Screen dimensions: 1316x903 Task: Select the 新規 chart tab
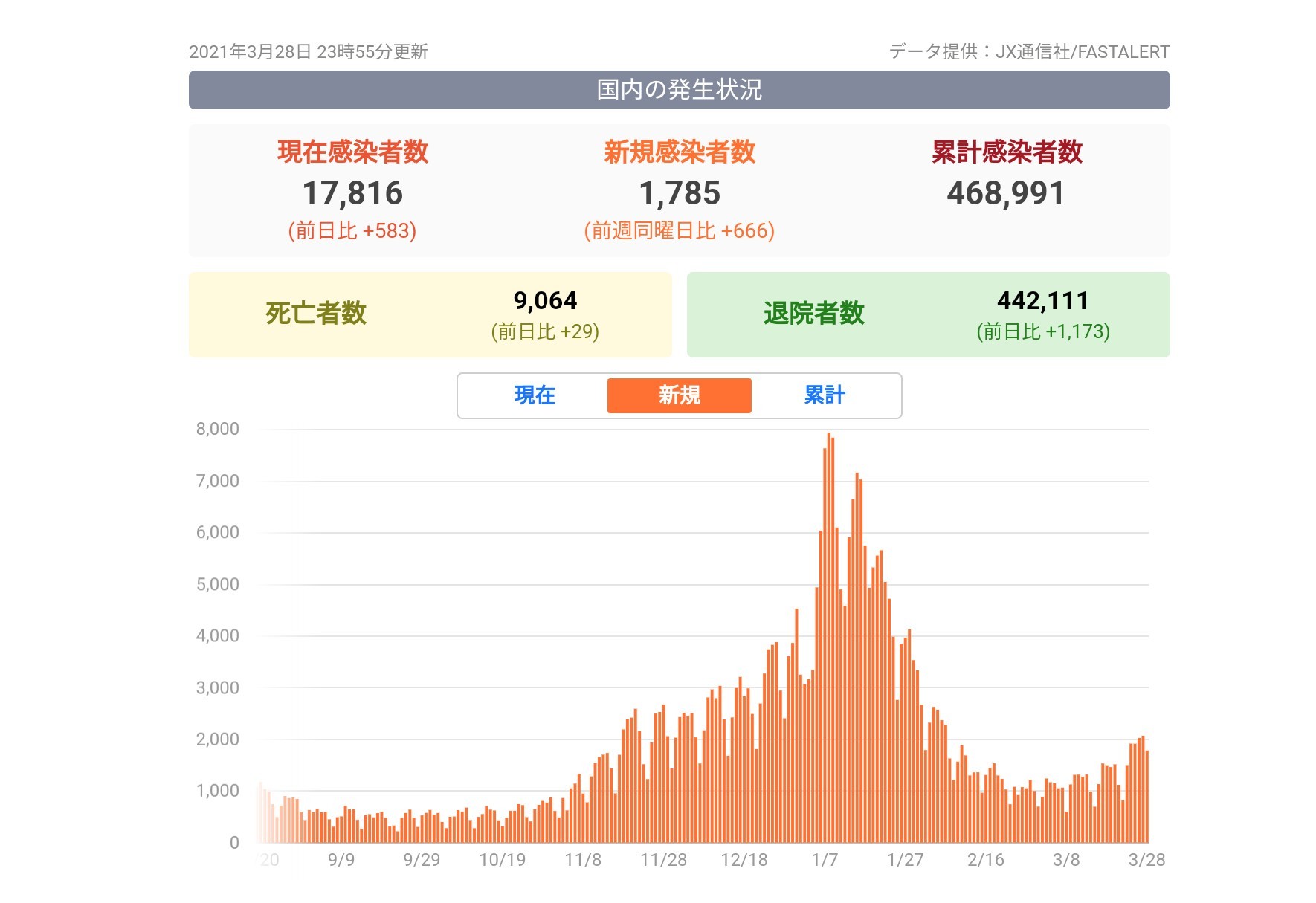679,395
